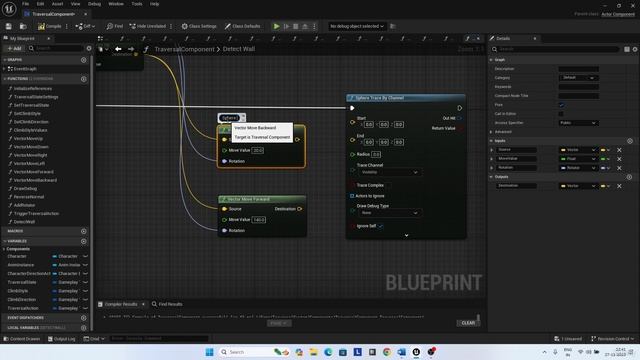640x360 pixels.
Task: Click the TraversalComponent breadcrumb
Action: [x=184, y=49]
